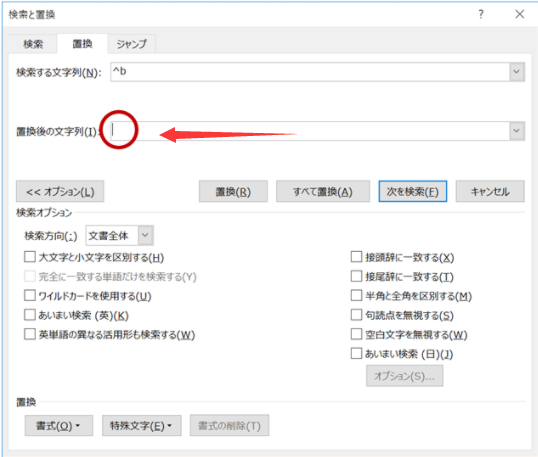This screenshot has height=457, width=538.
Task: Collapse options with << オプション(L) button
Action: point(60,191)
